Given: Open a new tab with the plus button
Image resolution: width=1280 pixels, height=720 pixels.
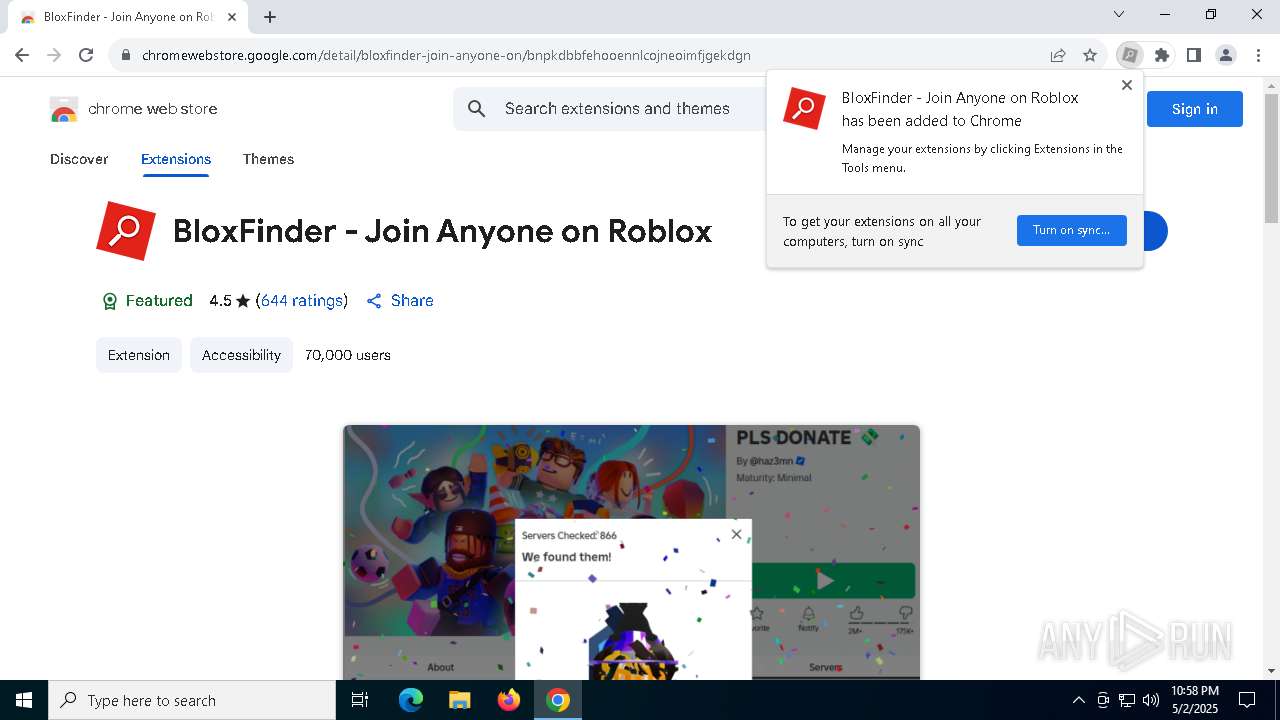Looking at the screenshot, I should [270, 17].
